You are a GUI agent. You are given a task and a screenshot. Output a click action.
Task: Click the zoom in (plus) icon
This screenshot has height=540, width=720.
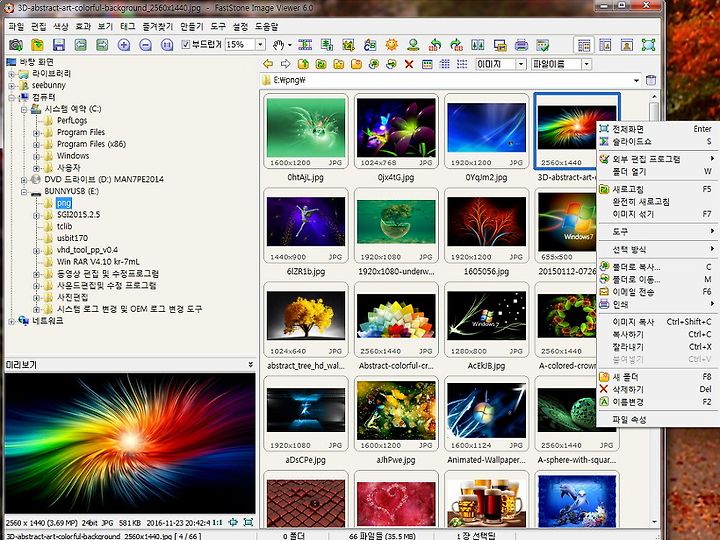tap(124, 45)
